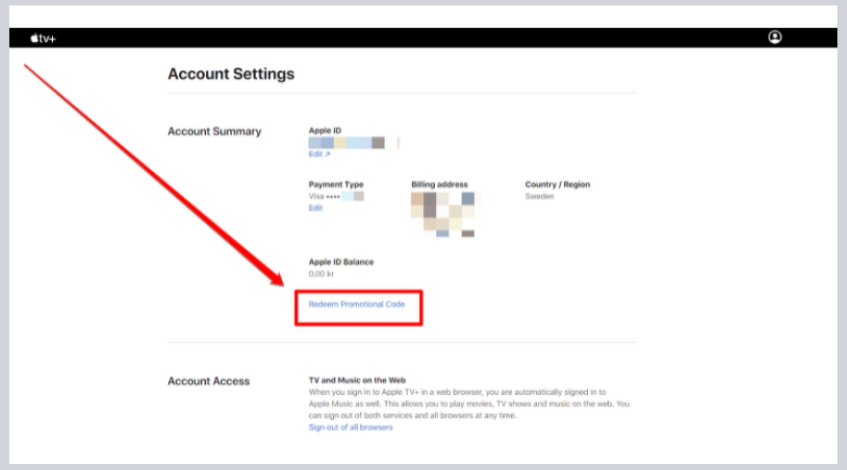The width and height of the screenshot is (847, 470).
Task: Select the Sweden region value
Action: point(540,196)
